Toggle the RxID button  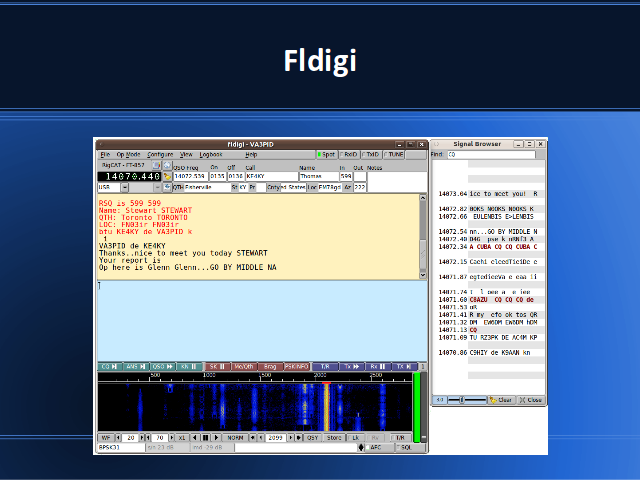(x=349, y=155)
